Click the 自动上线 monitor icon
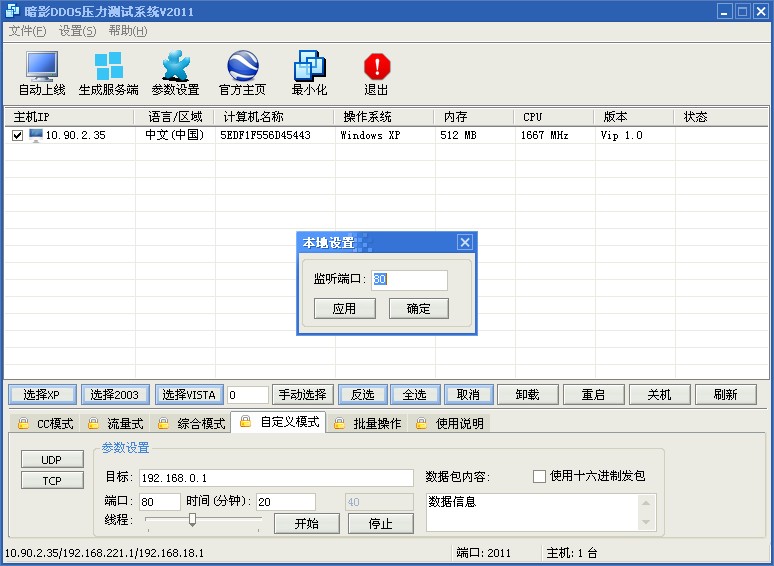The image size is (774, 566). [42, 66]
